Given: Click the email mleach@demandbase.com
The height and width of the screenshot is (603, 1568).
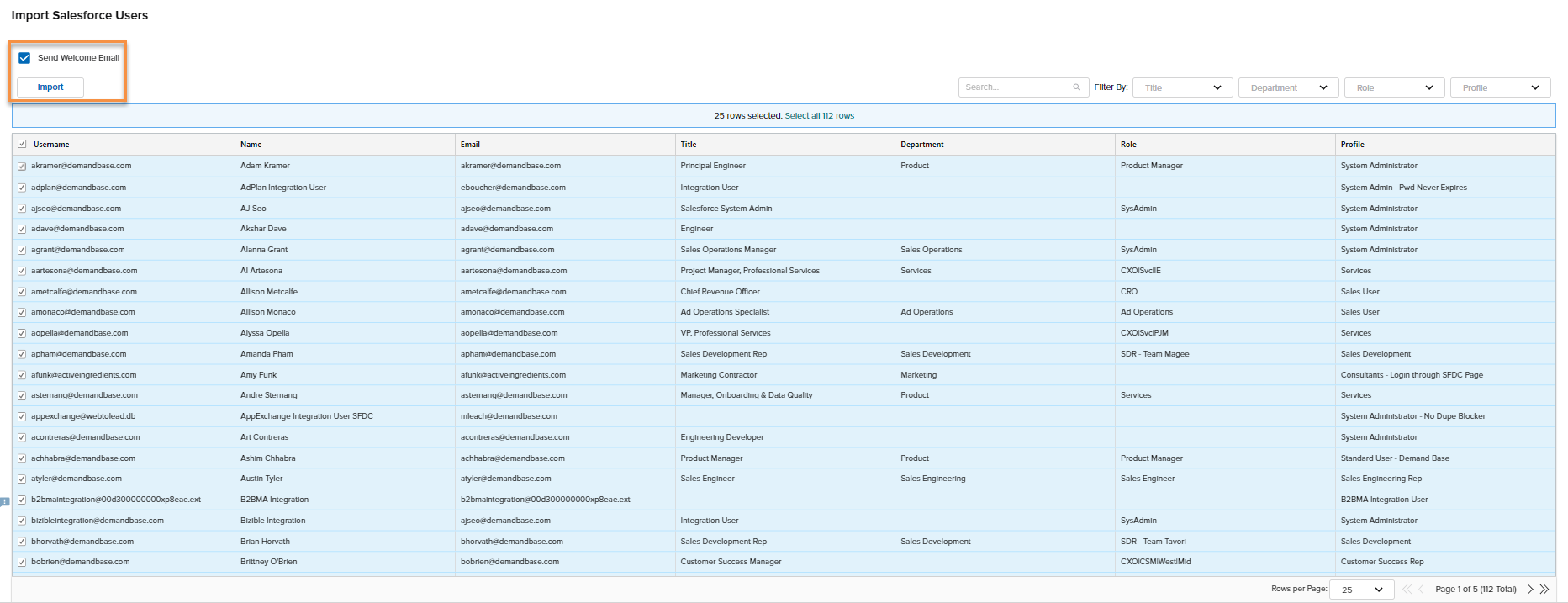Looking at the screenshot, I should click(x=509, y=416).
